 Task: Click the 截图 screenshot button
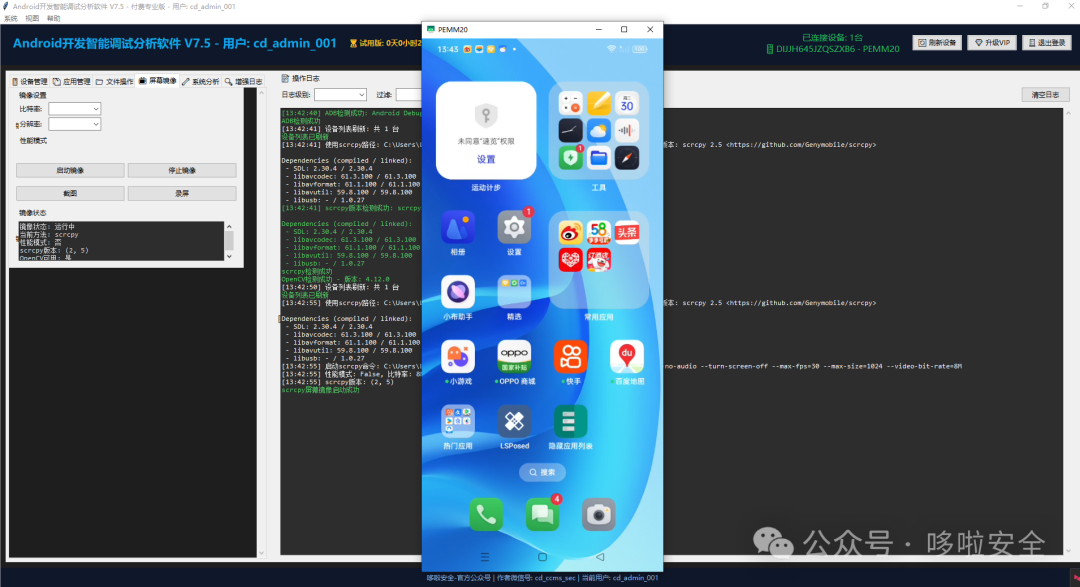[x=70, y=194]
